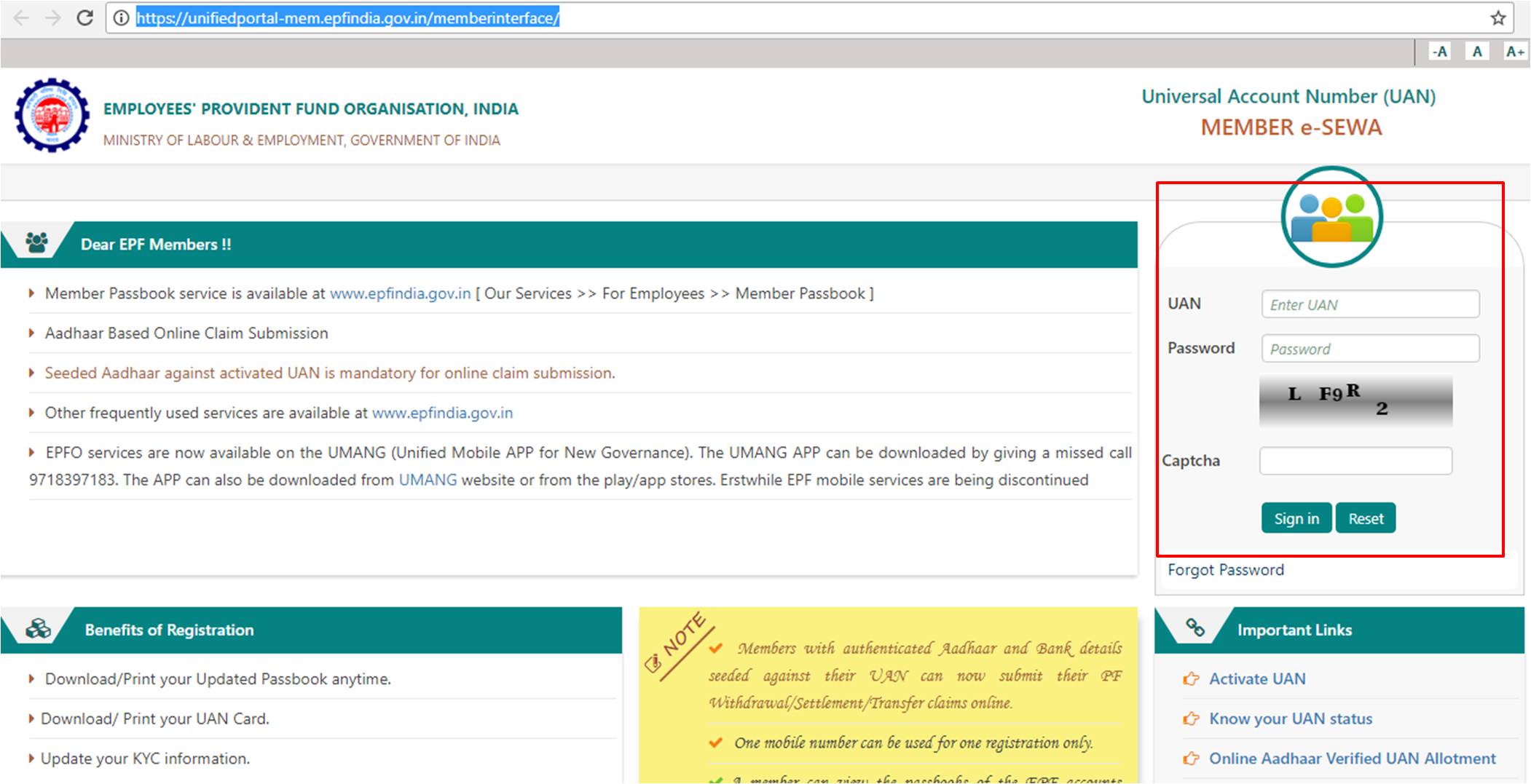1531x784 pixels.
Task: Click the UAN field label
Action: coord(1184,304)
